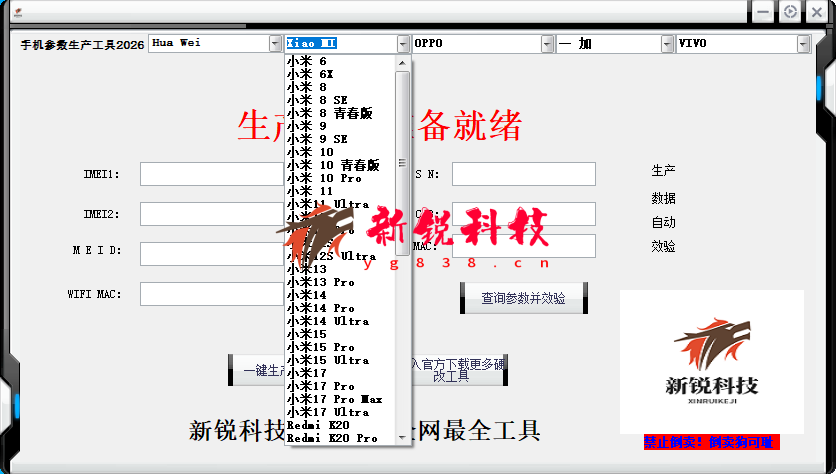
Task: Click the 新锐科技 logo image
Action: click(x=712, y=361)
